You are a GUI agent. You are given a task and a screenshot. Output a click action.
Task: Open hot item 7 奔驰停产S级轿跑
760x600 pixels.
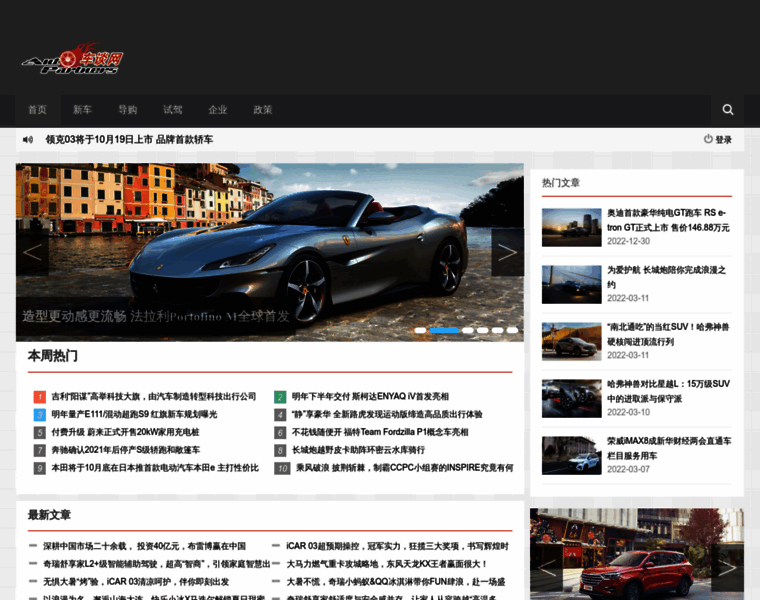pos(126,450)
